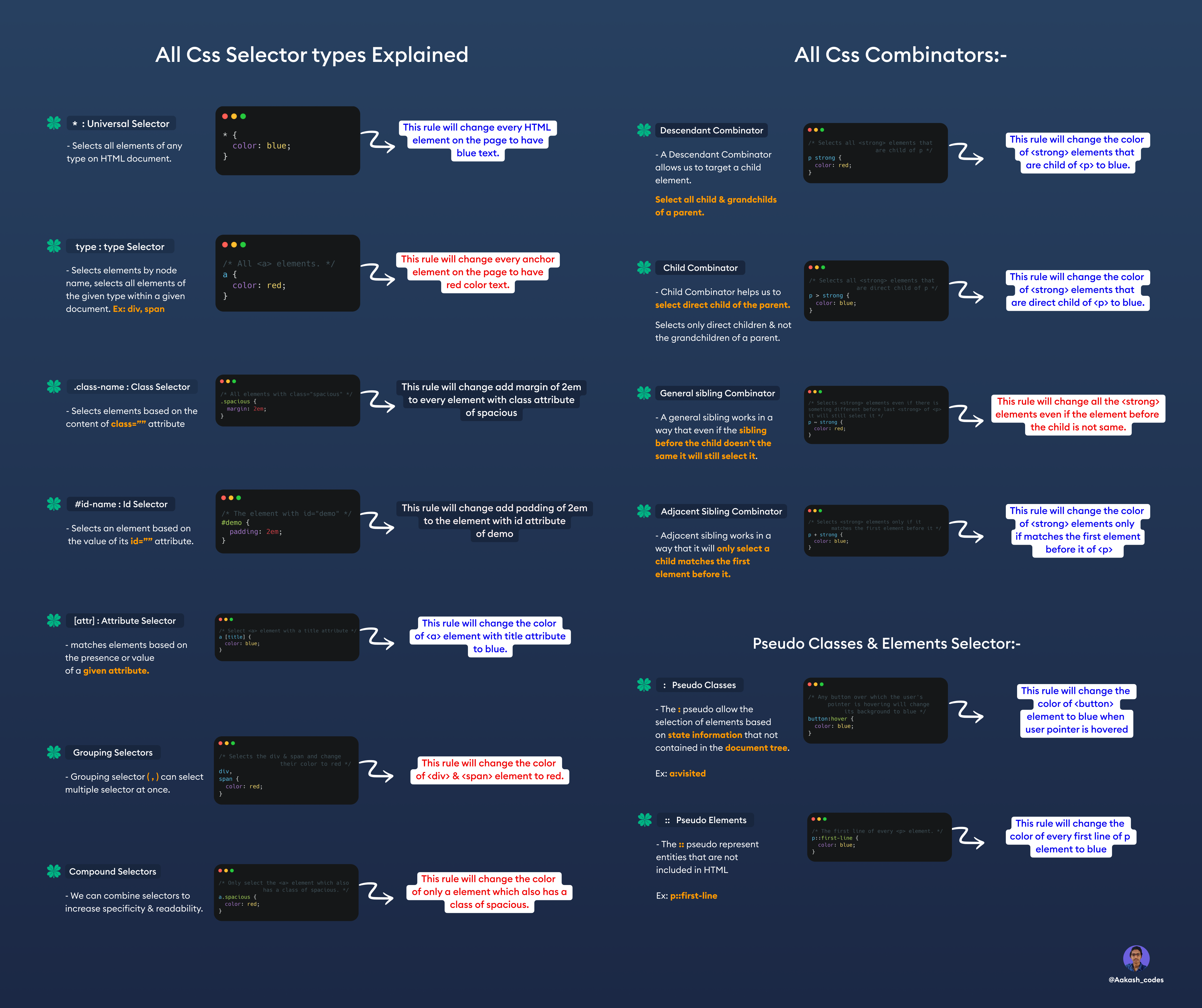Click red dot on Universal Selector code window
1202x1008 pixels.
(x=225, y=116)
